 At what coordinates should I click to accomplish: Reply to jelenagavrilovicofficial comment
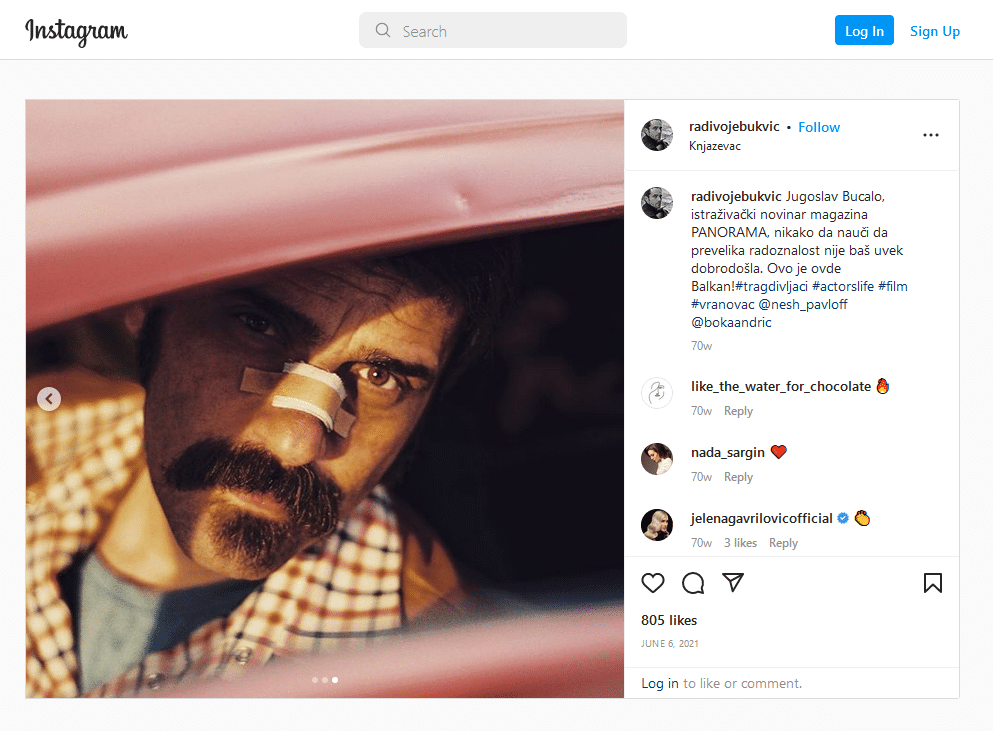pyautogui.click(x=783, y=543)
